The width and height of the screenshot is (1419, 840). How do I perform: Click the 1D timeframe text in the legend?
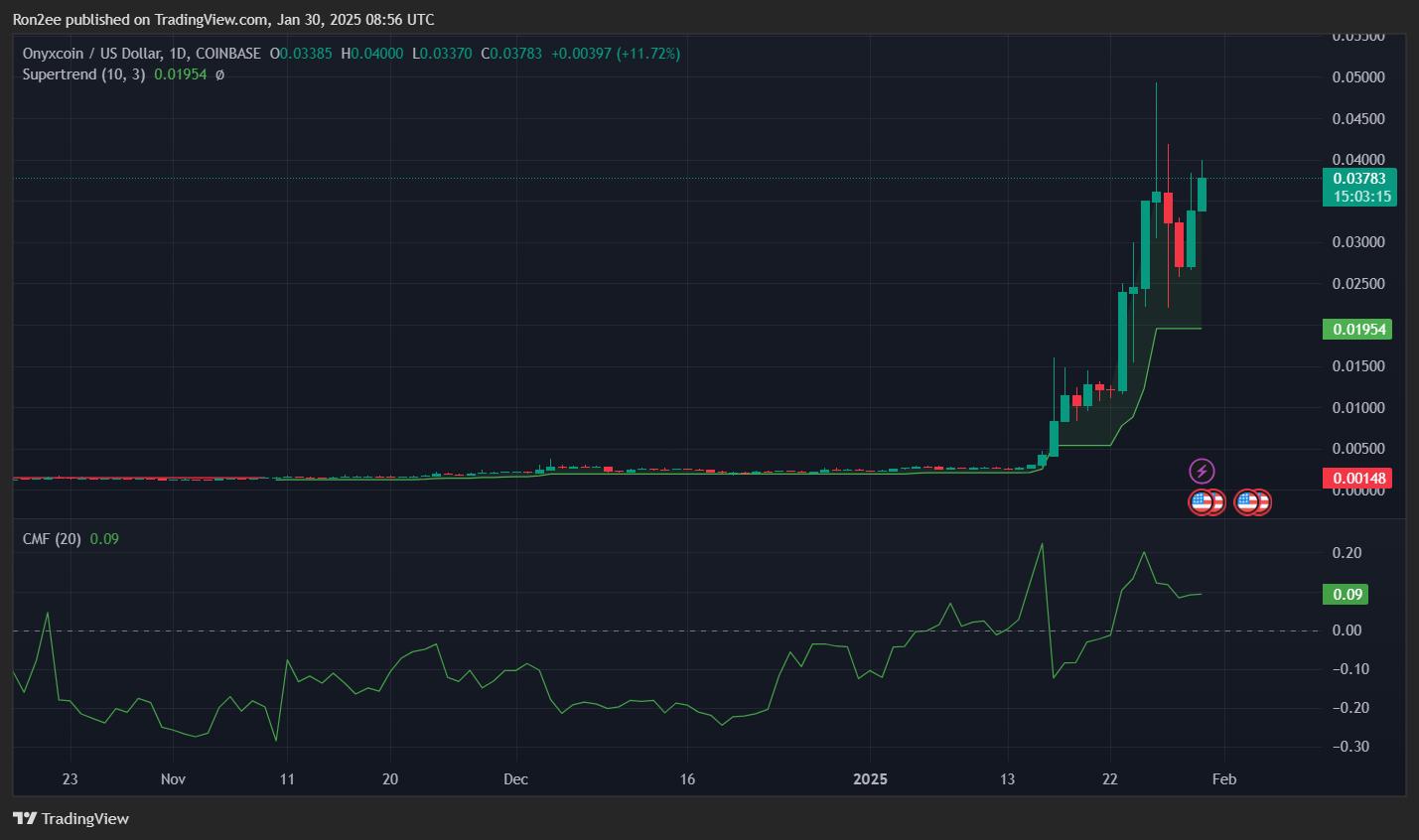click(x=178, y=53)
